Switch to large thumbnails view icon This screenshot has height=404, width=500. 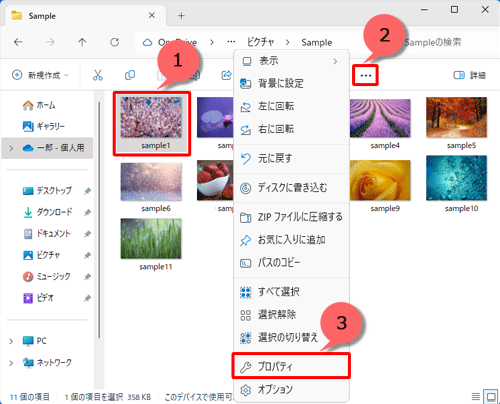[491, 396]
